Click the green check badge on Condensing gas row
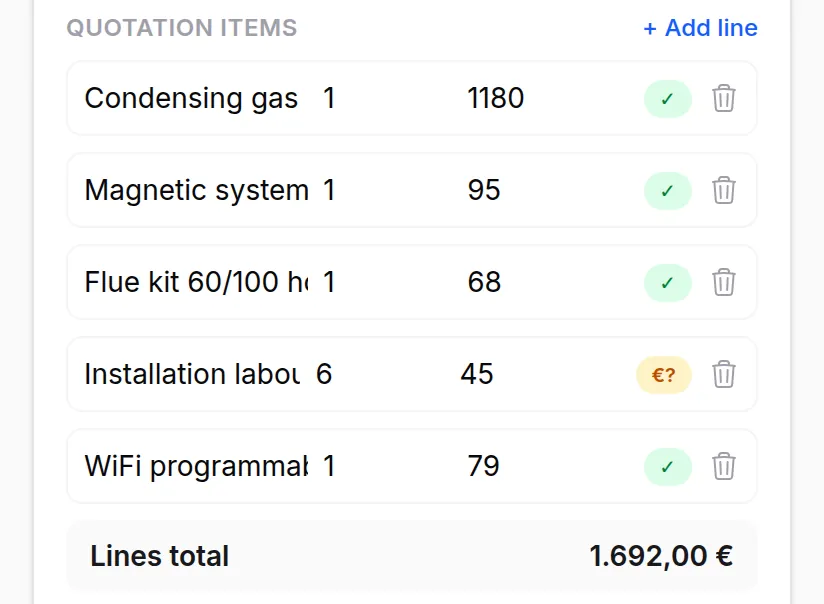Image resolution: width=824 pixels, height=604 pixels. [x=667, y=98]
